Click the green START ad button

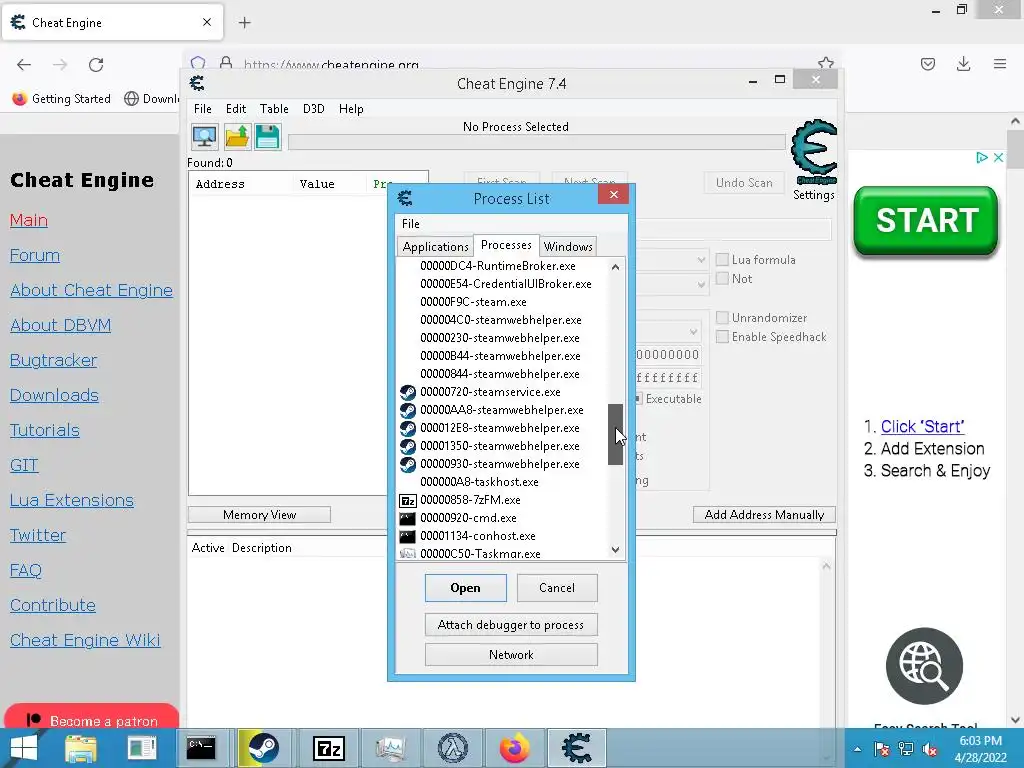(926, 221)
